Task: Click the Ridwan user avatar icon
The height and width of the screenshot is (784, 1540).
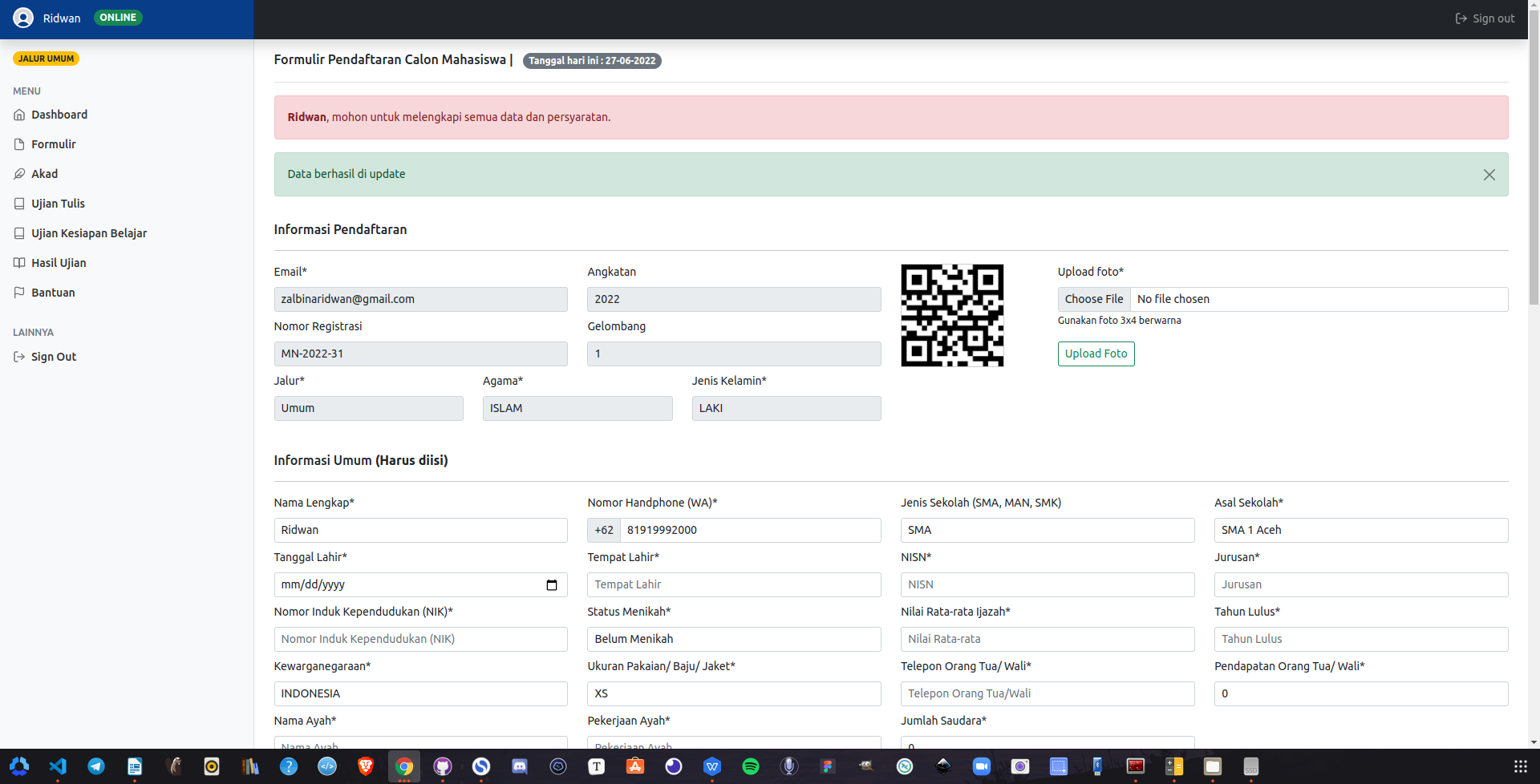Action: [23, 18]
